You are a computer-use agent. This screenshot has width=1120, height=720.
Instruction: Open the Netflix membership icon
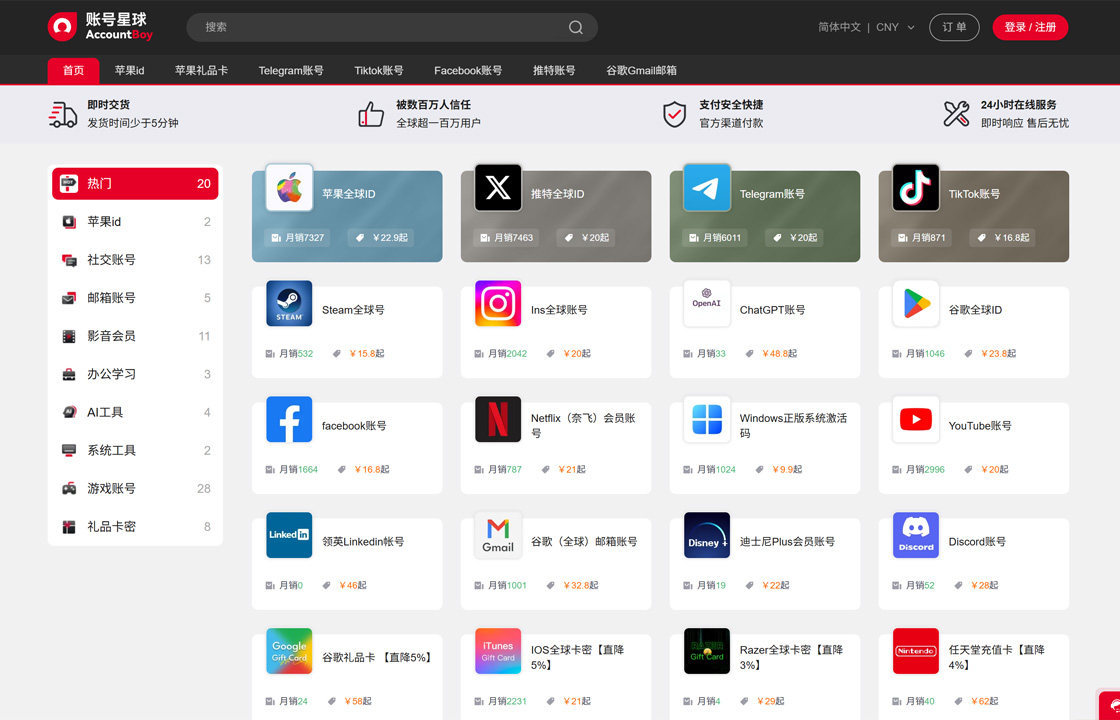[498, 419]
